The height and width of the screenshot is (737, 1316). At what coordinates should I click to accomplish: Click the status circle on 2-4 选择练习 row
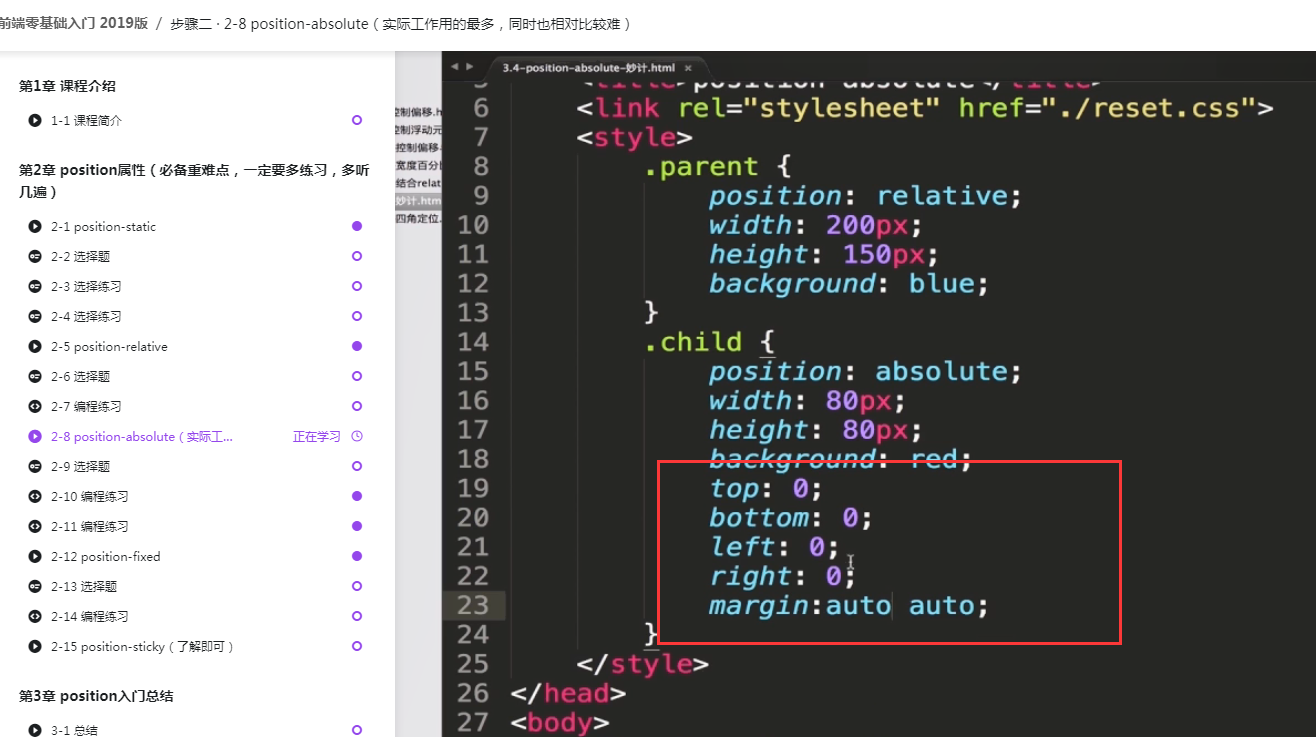(x=357, y=316)
